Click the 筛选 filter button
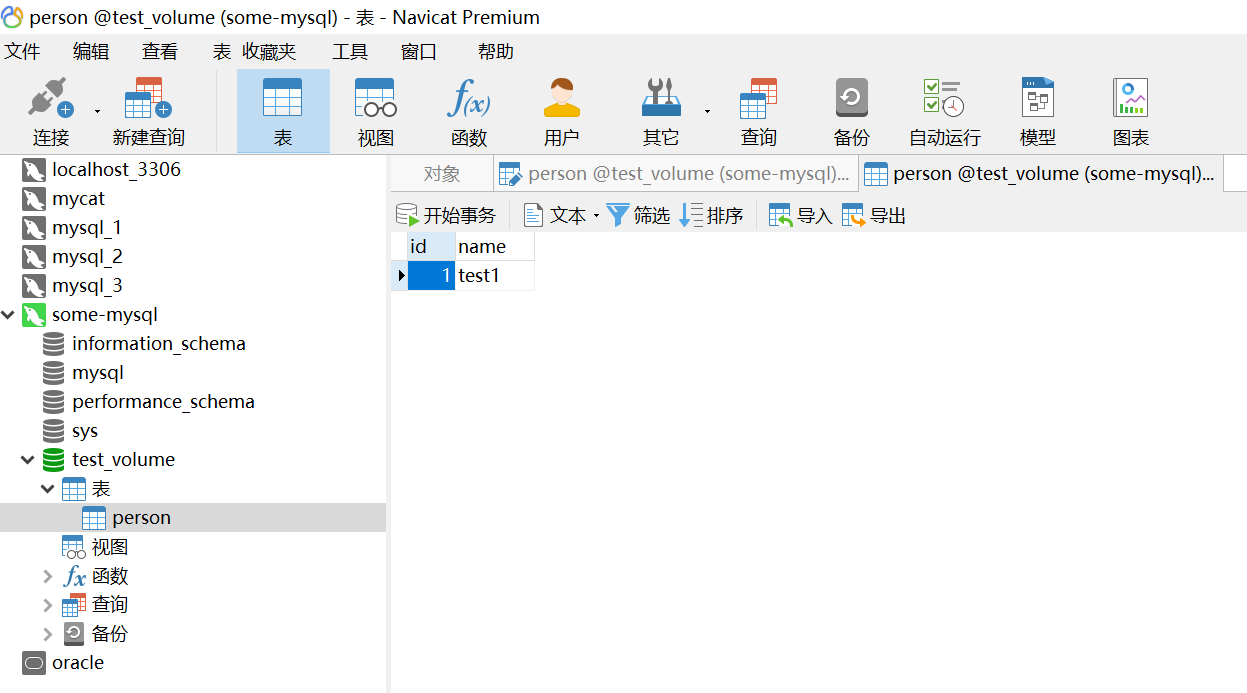Viewport: 1247px width, 693px height. [x=638, y=215]
